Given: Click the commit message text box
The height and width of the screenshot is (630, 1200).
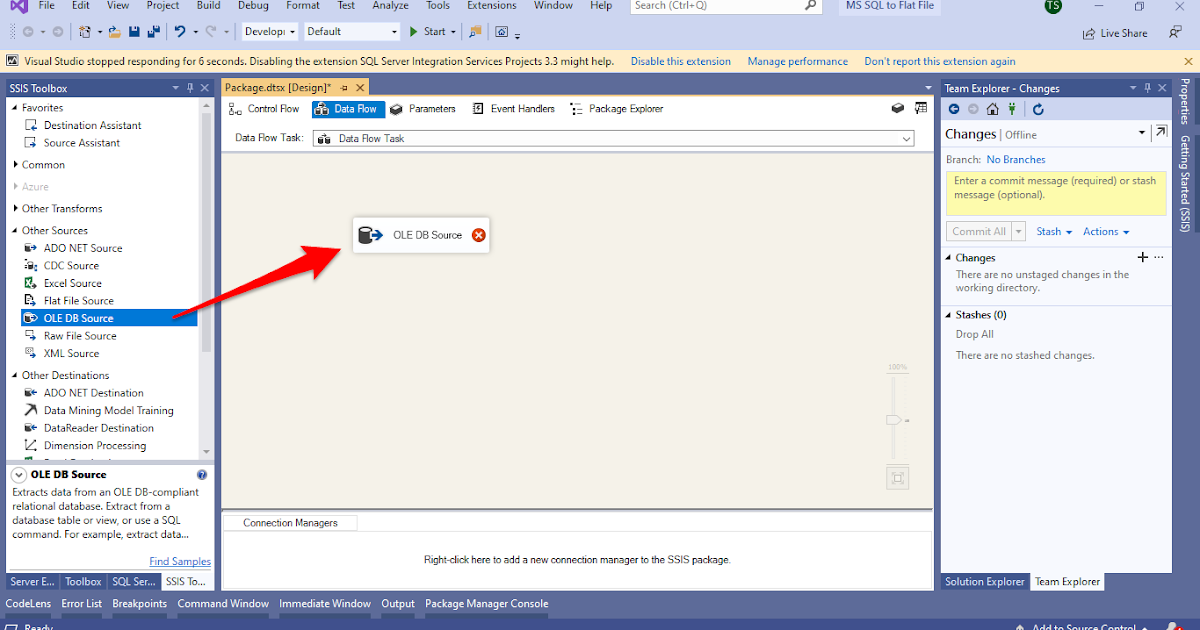Looking at the screenshot, I should [x=1056, y=193].
